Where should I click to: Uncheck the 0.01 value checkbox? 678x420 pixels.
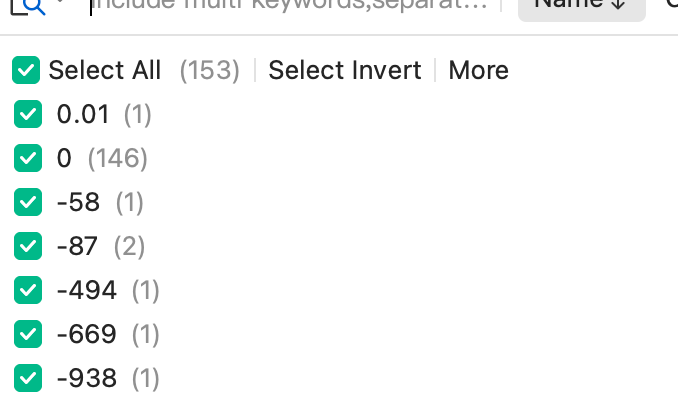pos(28,115)
